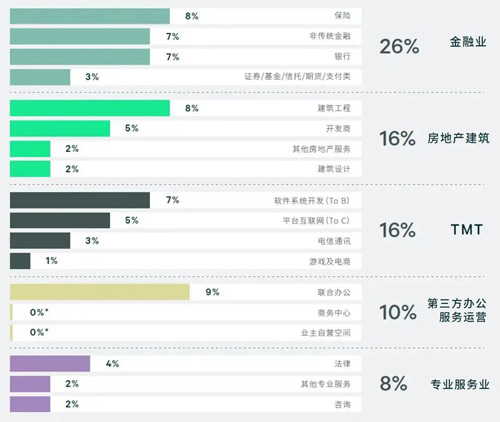Select the 非传统金融 7% bar
Image resolution: width=500 pixels, height=422 pixels.
point(80,36)
